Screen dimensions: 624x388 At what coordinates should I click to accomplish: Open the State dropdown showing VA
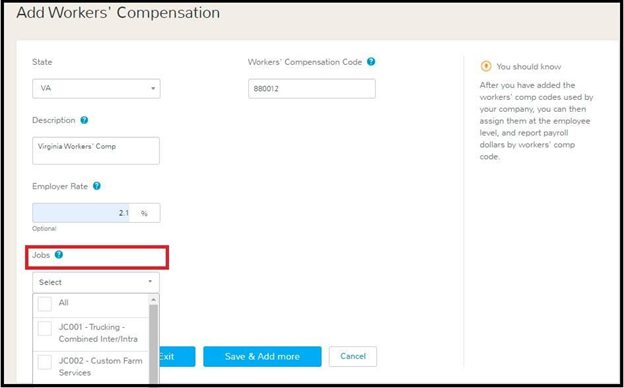click(96, 88)
